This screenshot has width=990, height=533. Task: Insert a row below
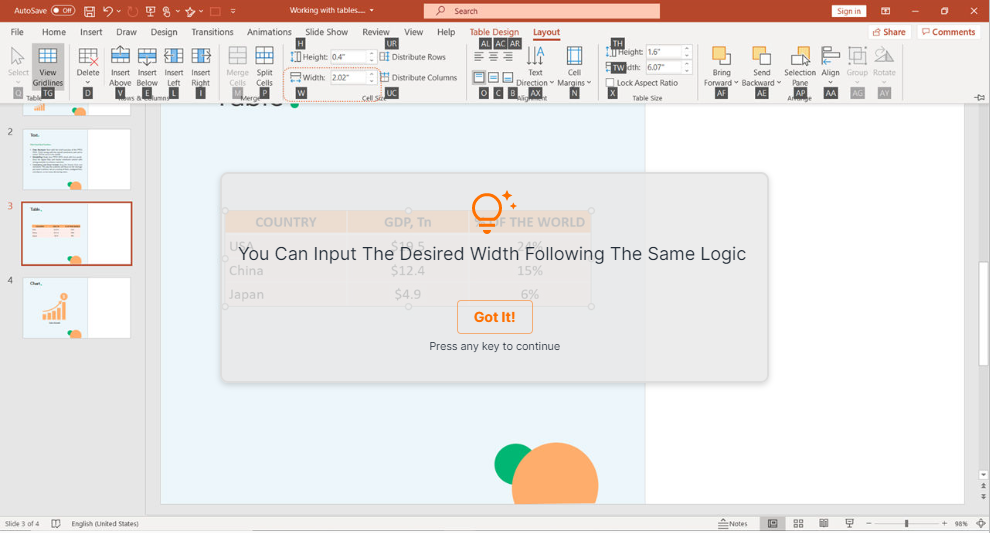point(147,66)
